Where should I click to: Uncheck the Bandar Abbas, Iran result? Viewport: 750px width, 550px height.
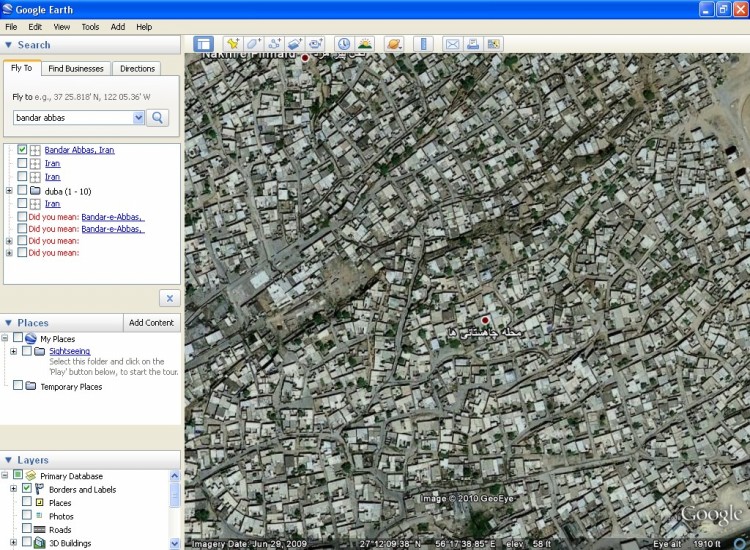(22, 150)
